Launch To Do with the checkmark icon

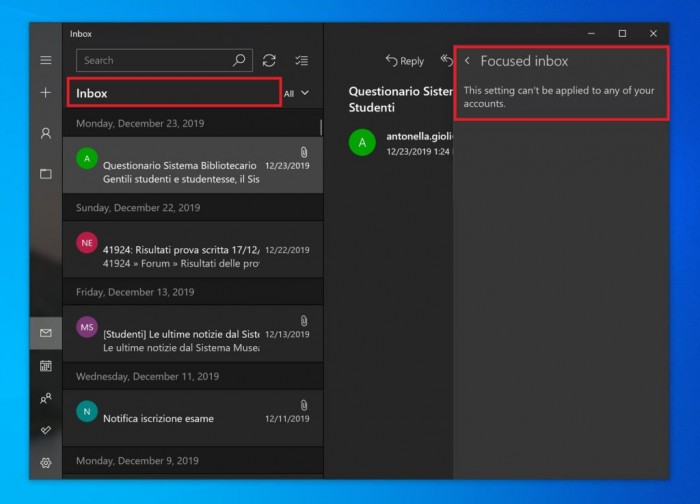(x=45, y=430)
